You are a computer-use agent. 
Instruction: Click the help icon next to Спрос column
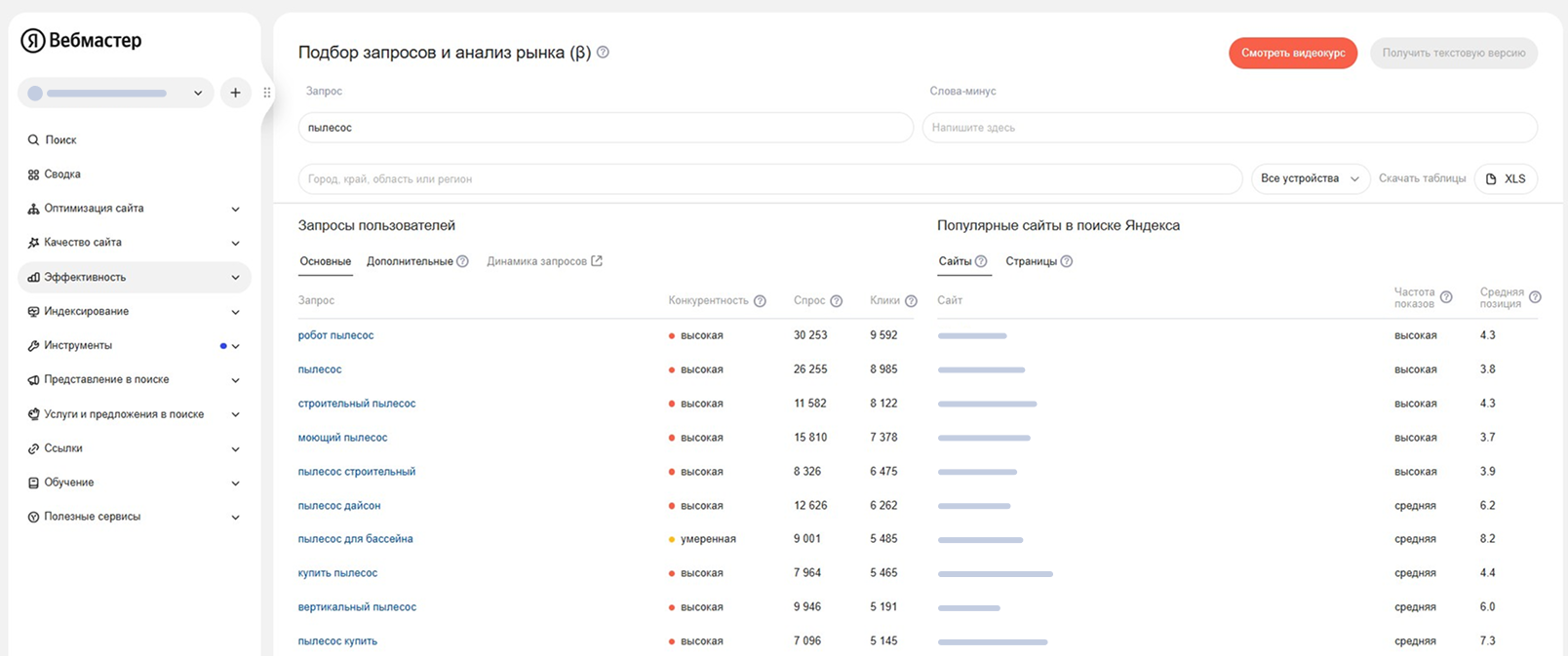pos(836,301)
